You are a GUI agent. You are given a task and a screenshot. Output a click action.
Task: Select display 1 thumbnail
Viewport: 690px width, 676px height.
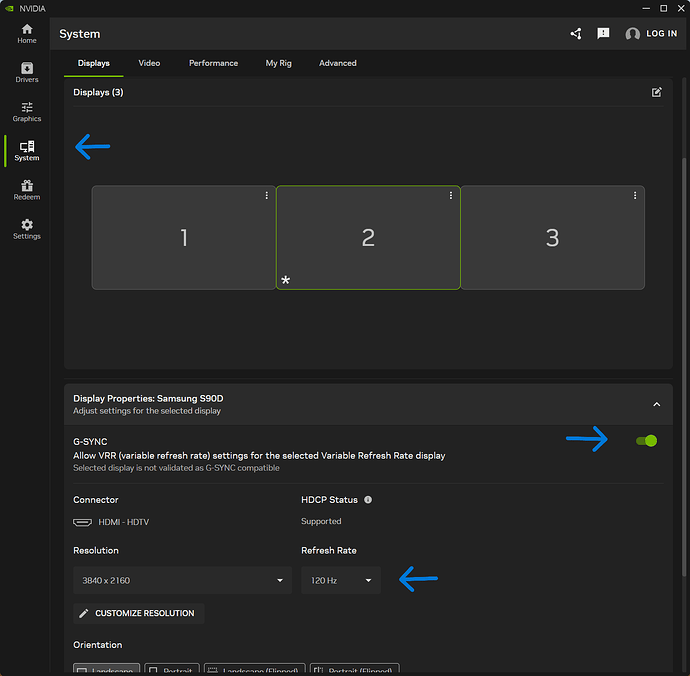click(184, 238)
